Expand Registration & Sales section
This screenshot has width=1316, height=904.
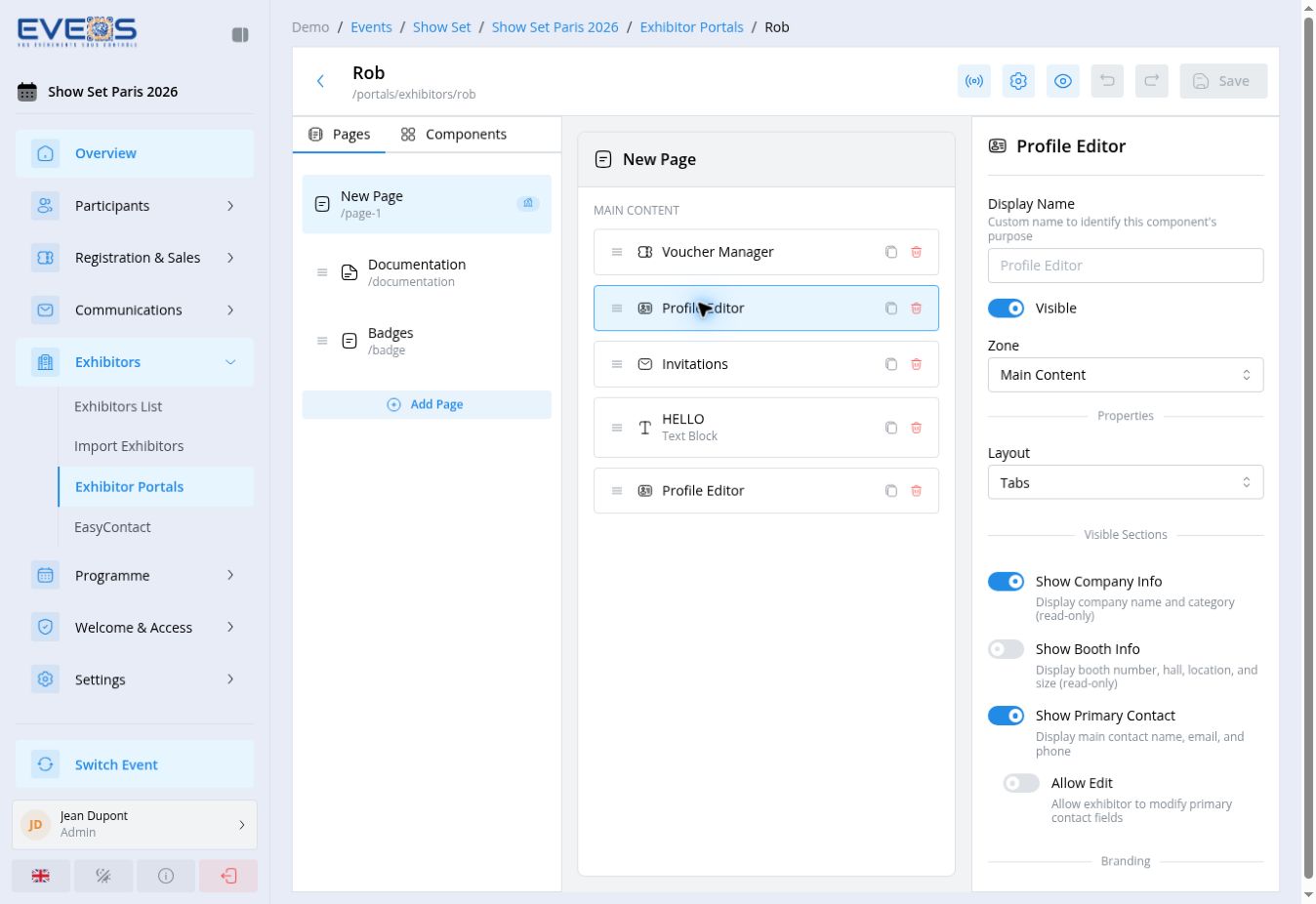135,258
